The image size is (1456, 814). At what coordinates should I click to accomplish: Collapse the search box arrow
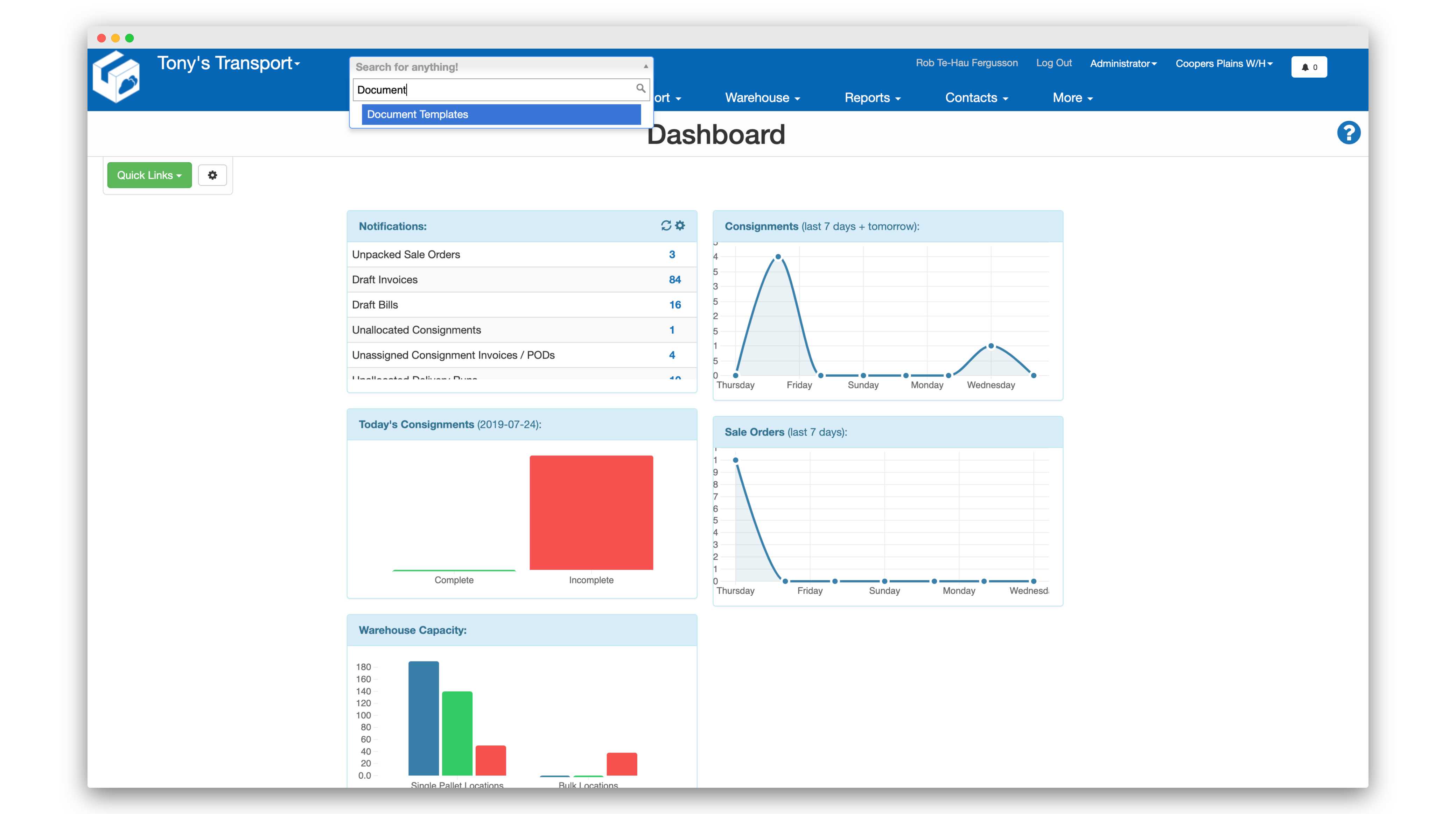coord(645,67)
